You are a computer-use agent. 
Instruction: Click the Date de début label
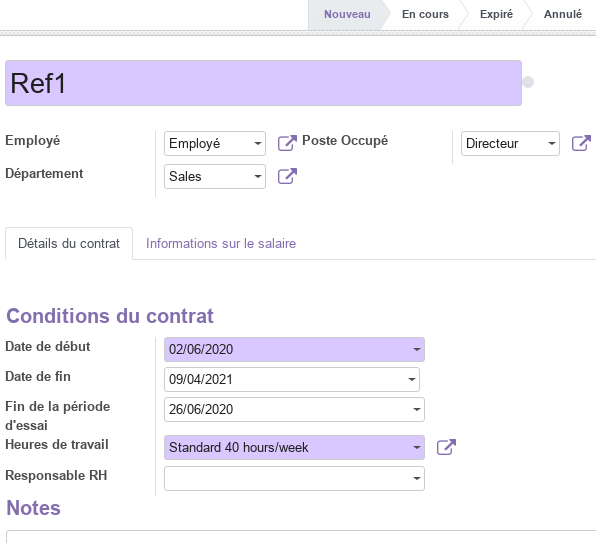coord(48,347)
